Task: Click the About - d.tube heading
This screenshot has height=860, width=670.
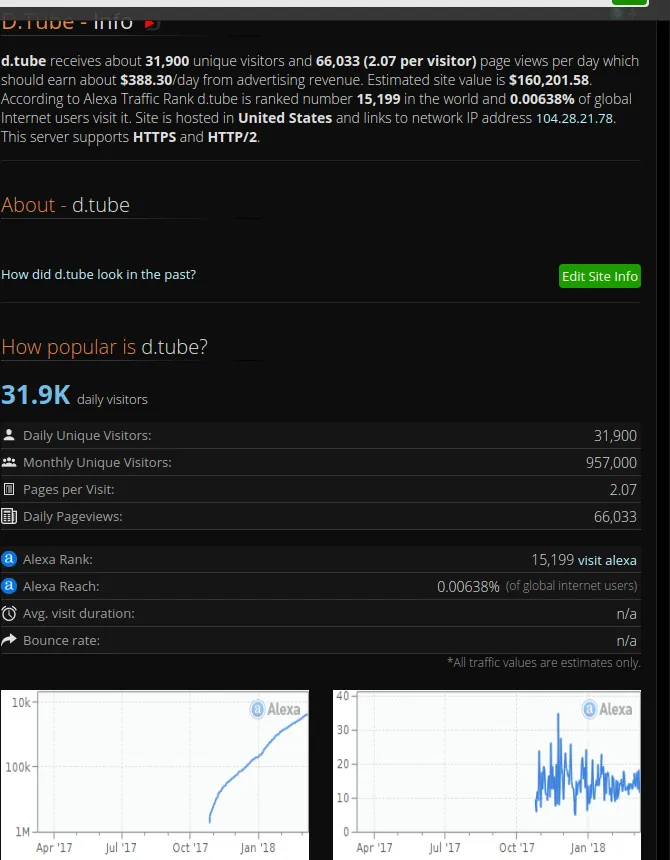Action: (x=65, y=205)
